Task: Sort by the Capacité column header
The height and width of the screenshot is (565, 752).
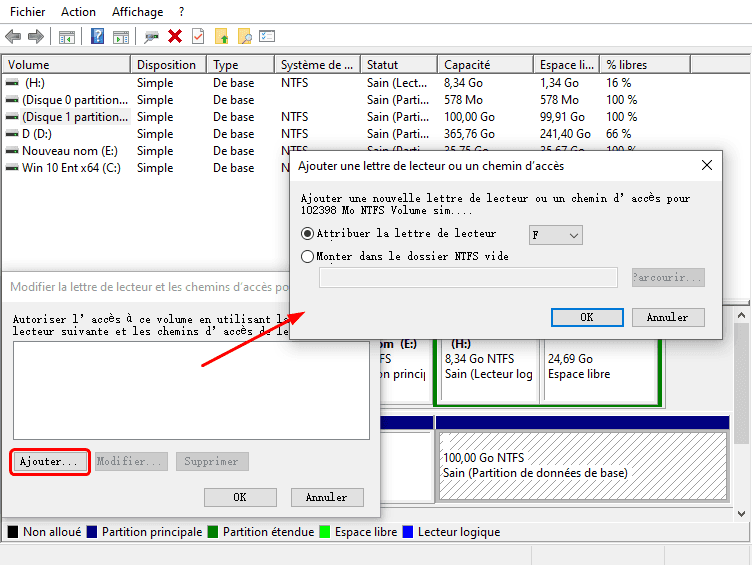Action: click(485, 65)
